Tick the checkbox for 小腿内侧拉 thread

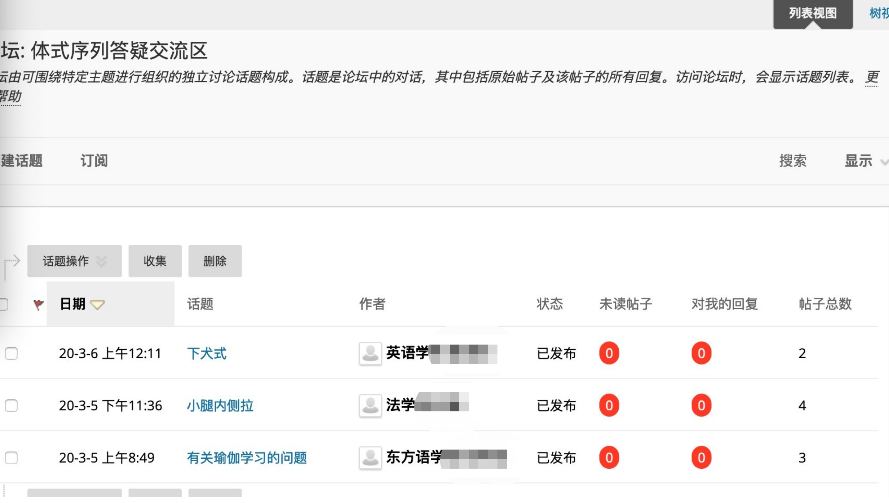11,405
